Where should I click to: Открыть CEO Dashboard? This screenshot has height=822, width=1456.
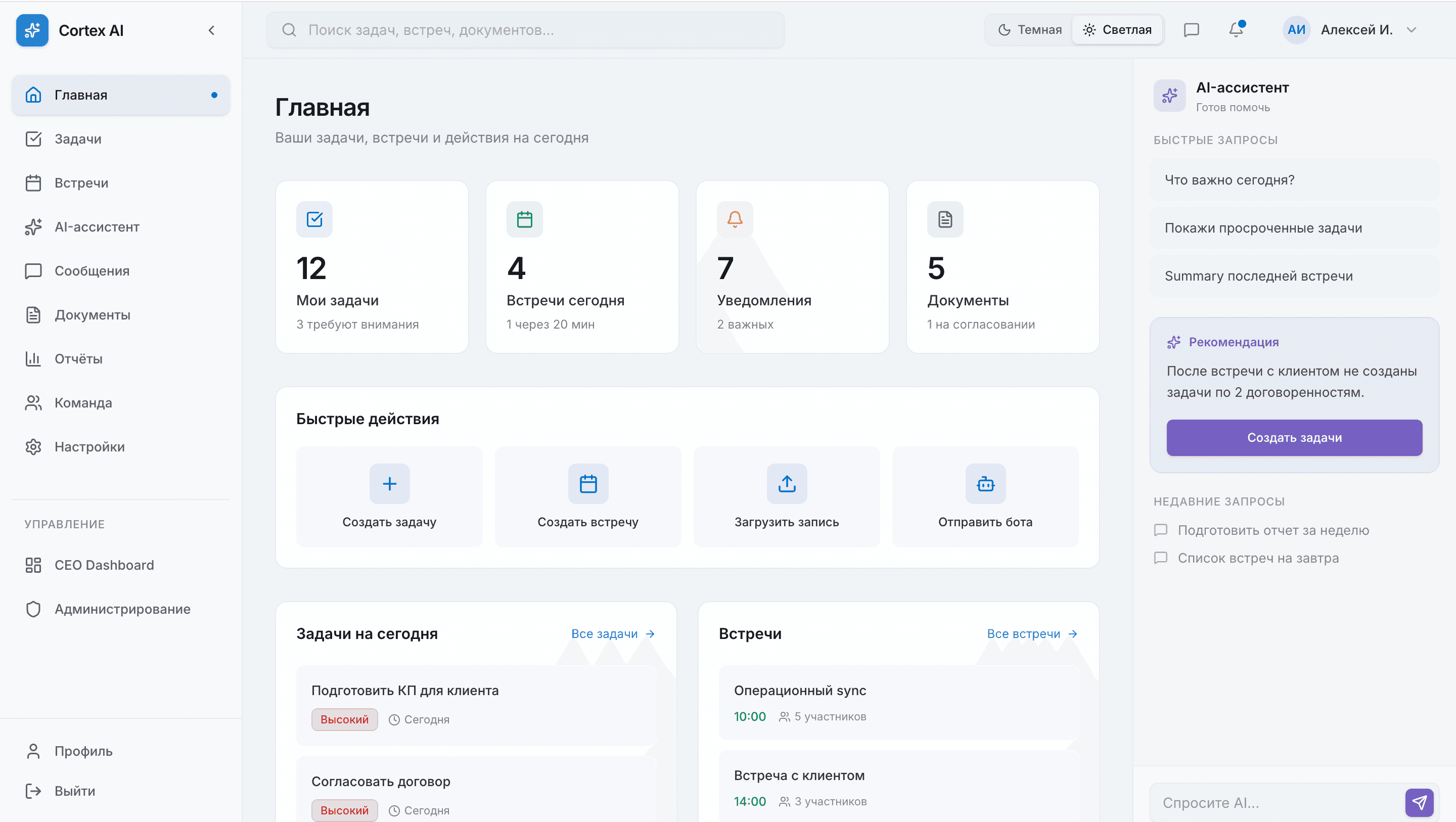pyautogui.click(x=104, y=565)
